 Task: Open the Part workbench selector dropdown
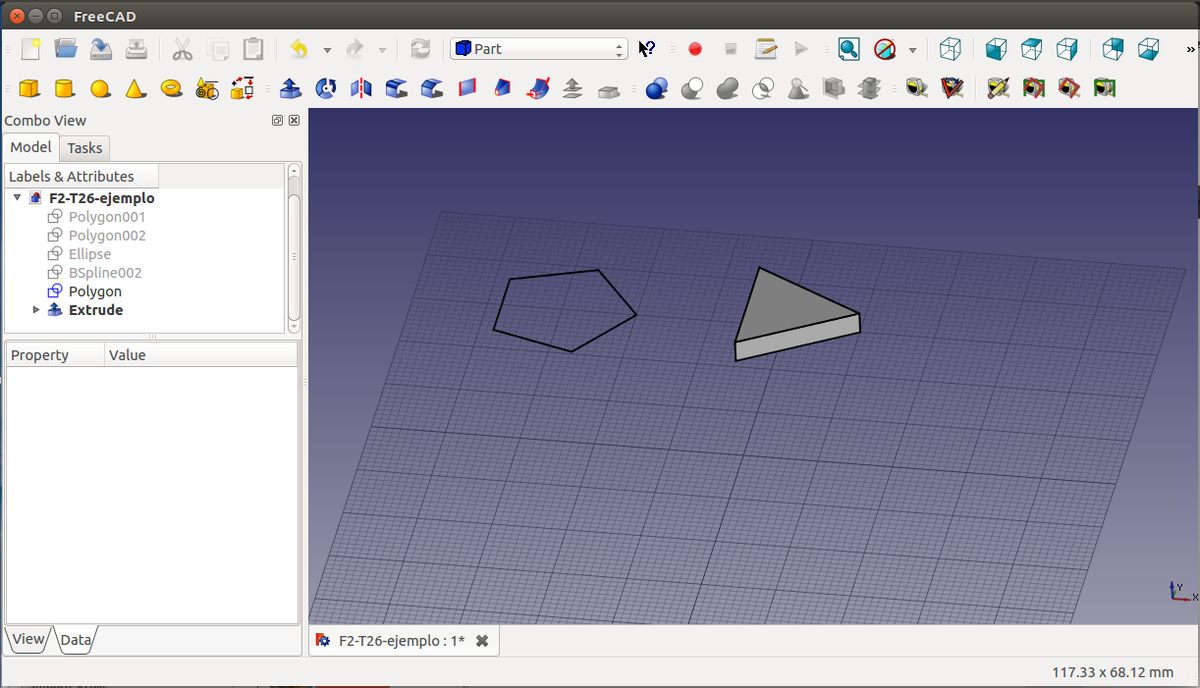(539, 49)
